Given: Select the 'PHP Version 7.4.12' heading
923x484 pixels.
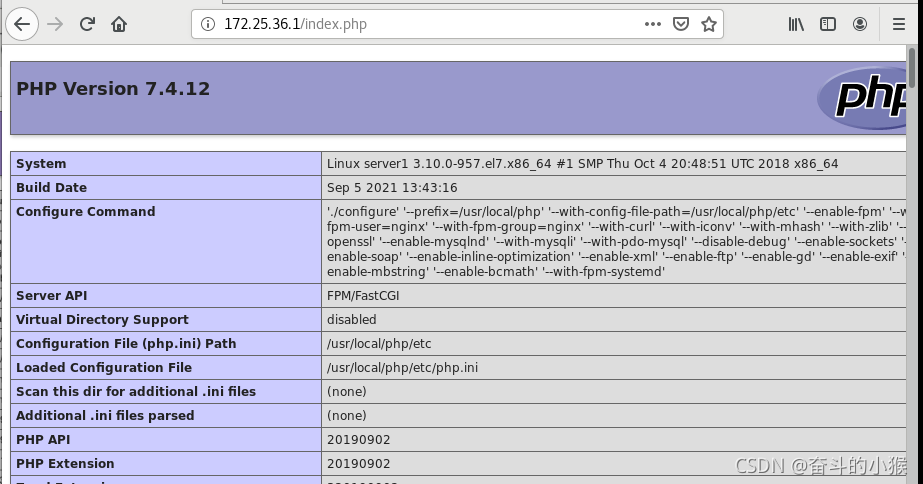Looking at the screenshot, I should 113,89.
